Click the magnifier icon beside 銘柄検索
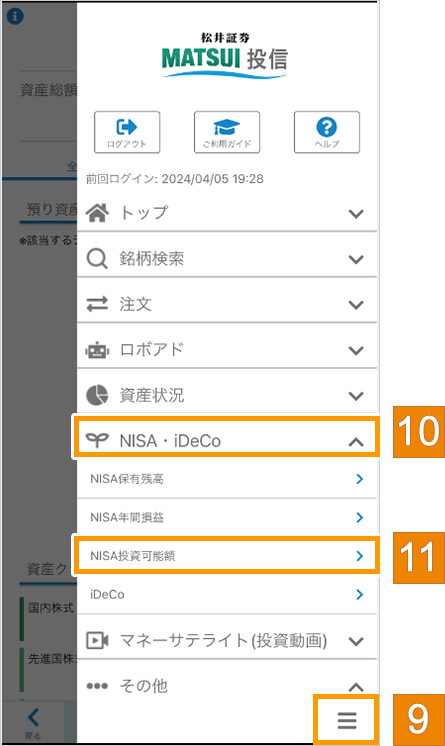This screenshot has height=746, width=445. [97, 259]
